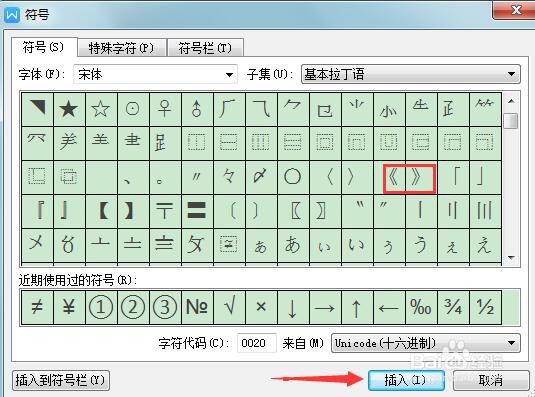The width and height of the screenshot is (535, 397).
Task: Choose the ideographic full stop 。
Action: [x=165, y=177]
